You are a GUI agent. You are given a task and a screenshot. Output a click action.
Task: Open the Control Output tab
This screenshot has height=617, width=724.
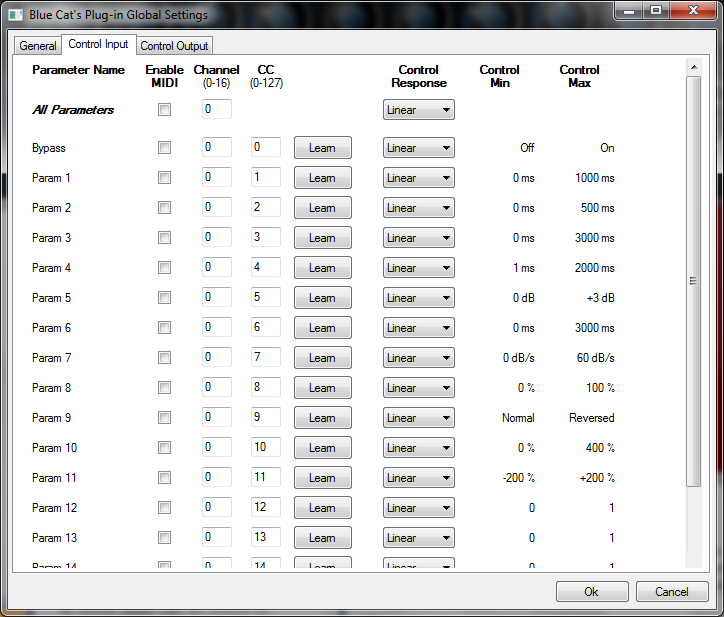(174, 46)
